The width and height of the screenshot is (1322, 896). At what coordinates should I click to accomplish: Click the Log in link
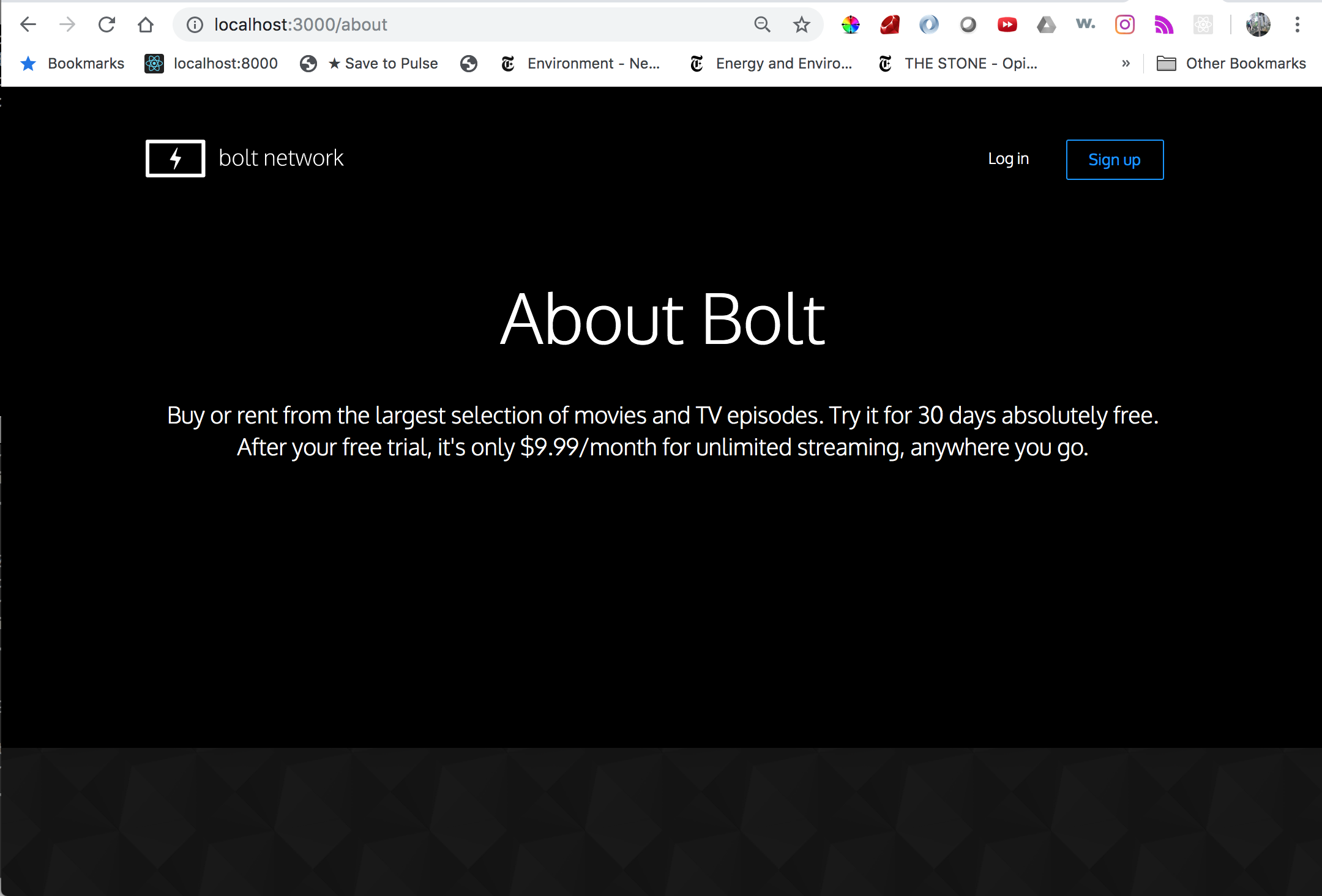pyautogui.click(x=1008, y=158)
